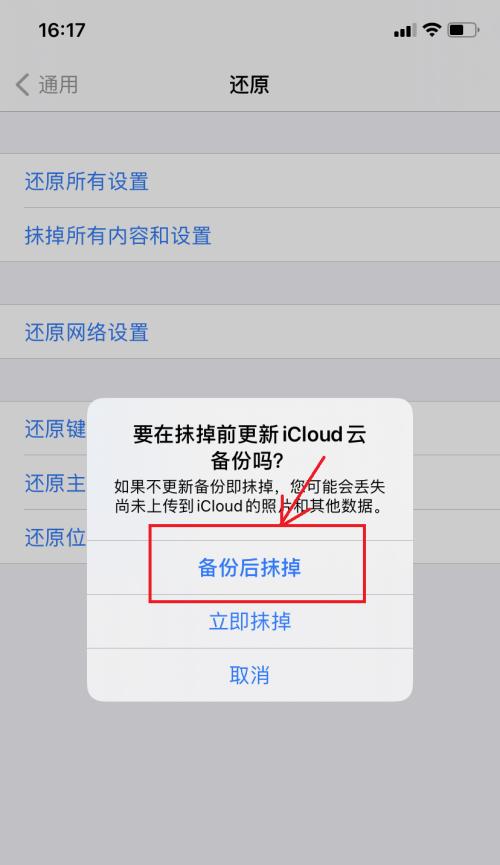The image size is (500, 865).
Task: Tap the dialog warning message about data loss
Action: click(x=250, y=496)
